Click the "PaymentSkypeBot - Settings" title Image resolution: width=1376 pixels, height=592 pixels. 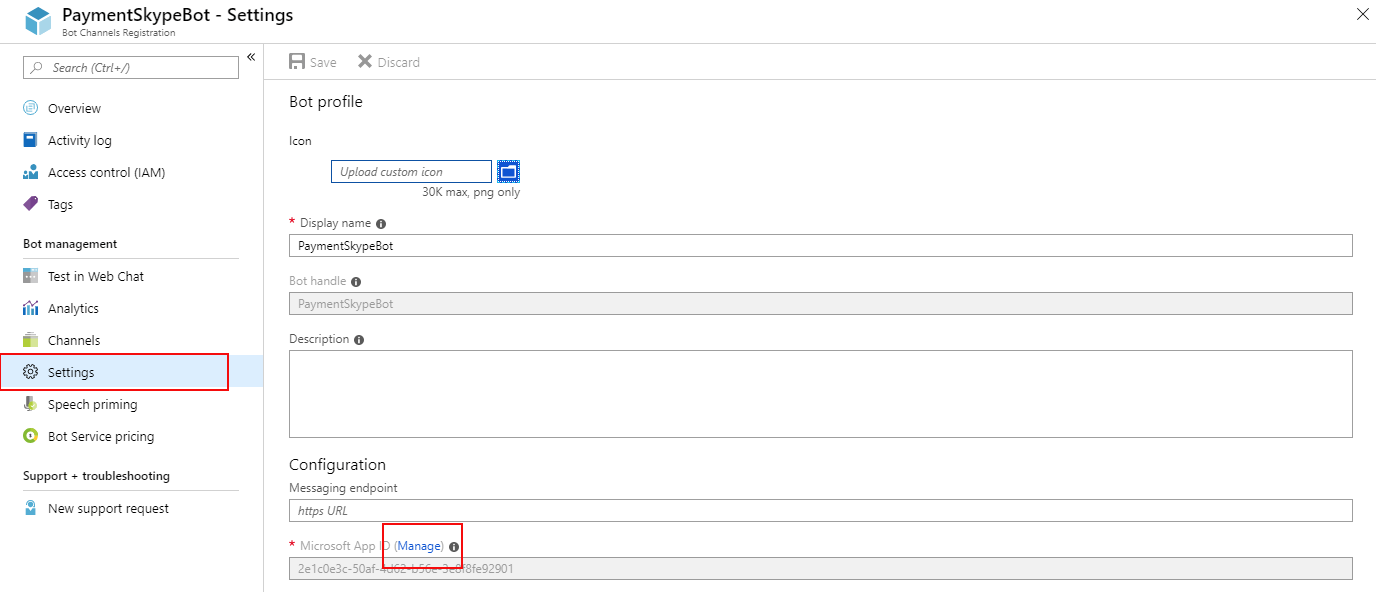tap(178, 15)
